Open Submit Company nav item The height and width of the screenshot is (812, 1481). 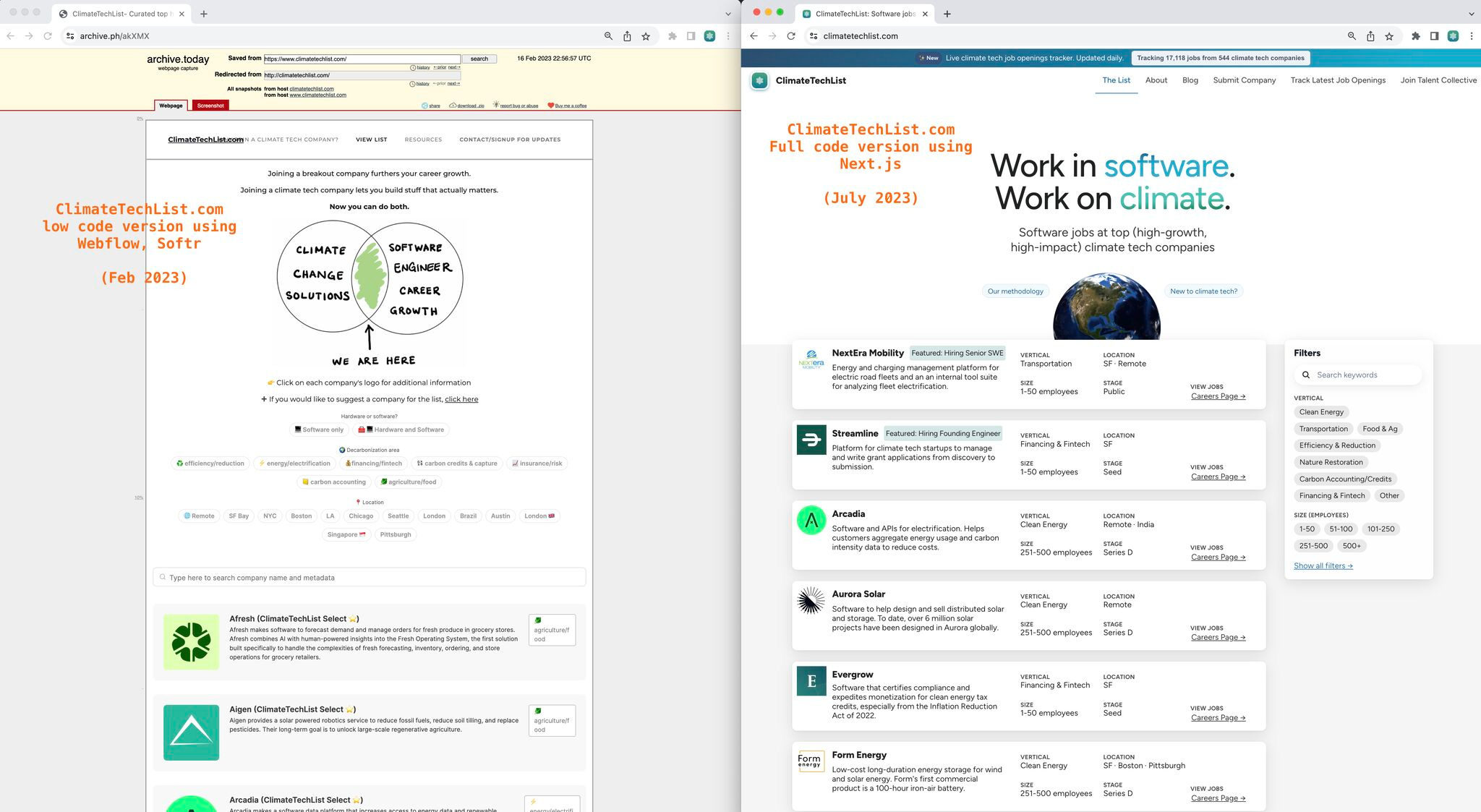[x=1245, y=80]
